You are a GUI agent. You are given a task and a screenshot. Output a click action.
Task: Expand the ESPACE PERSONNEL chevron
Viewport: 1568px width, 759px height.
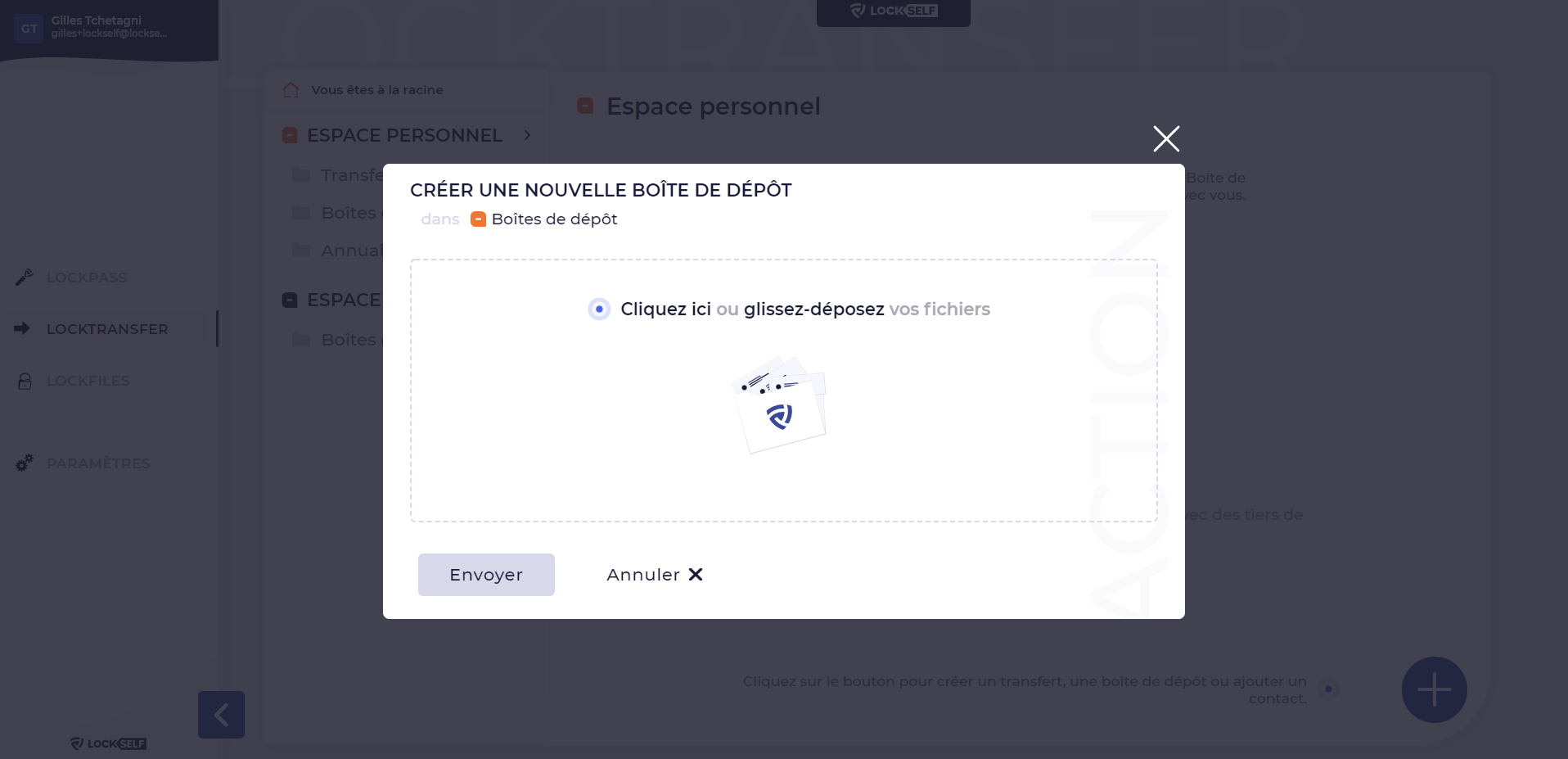pyautogui.click(x=527, y=135)
